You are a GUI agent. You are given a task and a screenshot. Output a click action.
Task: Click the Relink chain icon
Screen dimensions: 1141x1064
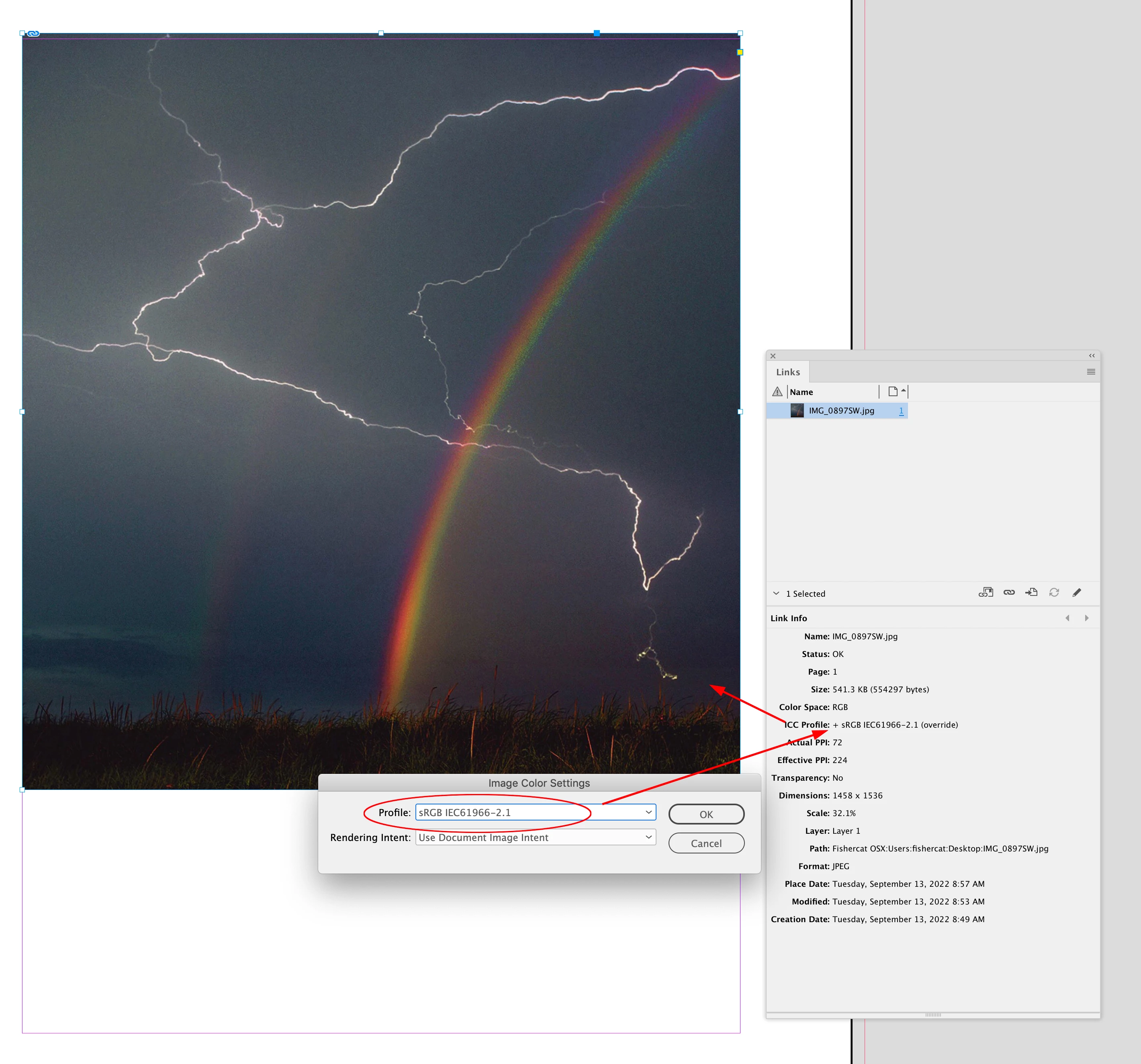pos(1008,592)
